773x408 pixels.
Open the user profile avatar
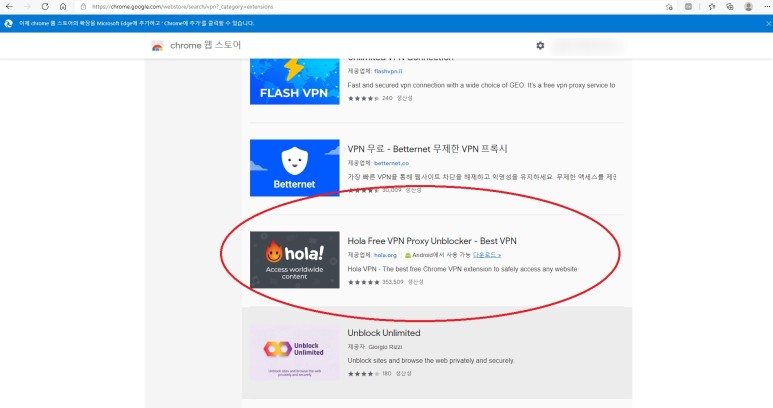[x=748, y=7]
